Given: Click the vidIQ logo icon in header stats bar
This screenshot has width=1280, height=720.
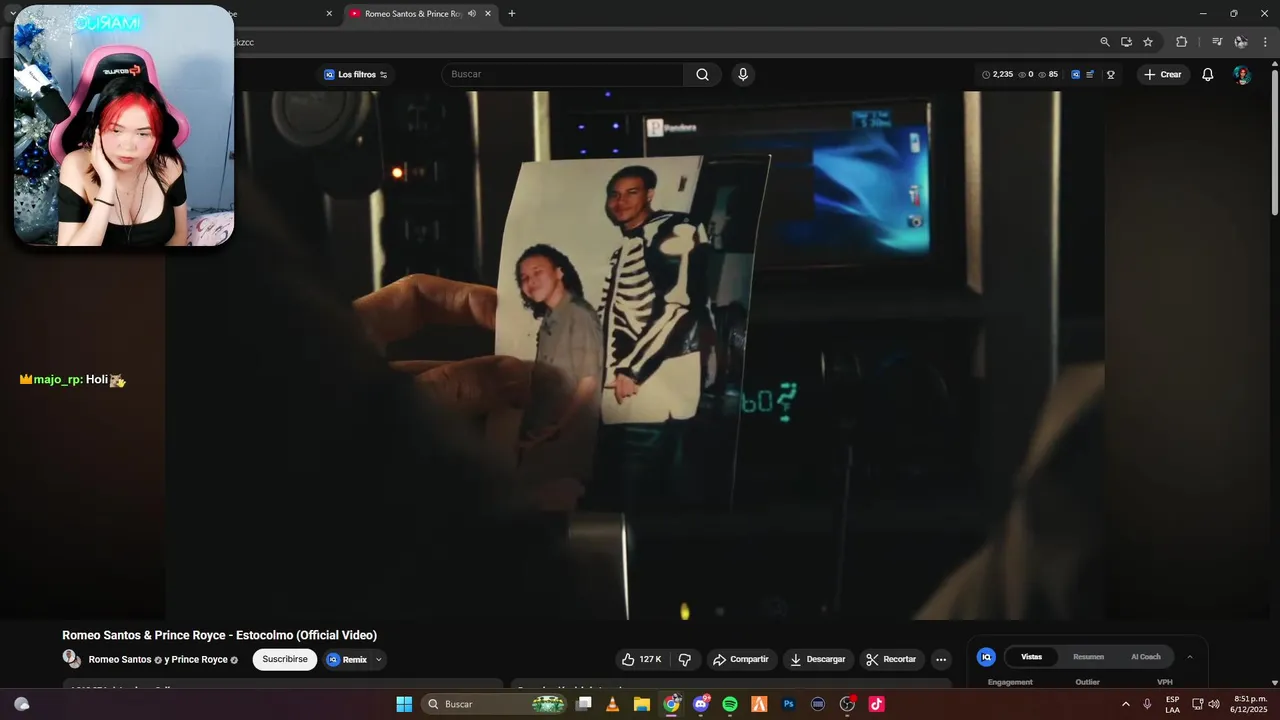Looking at the screenshot, I should pos(1076,75).
